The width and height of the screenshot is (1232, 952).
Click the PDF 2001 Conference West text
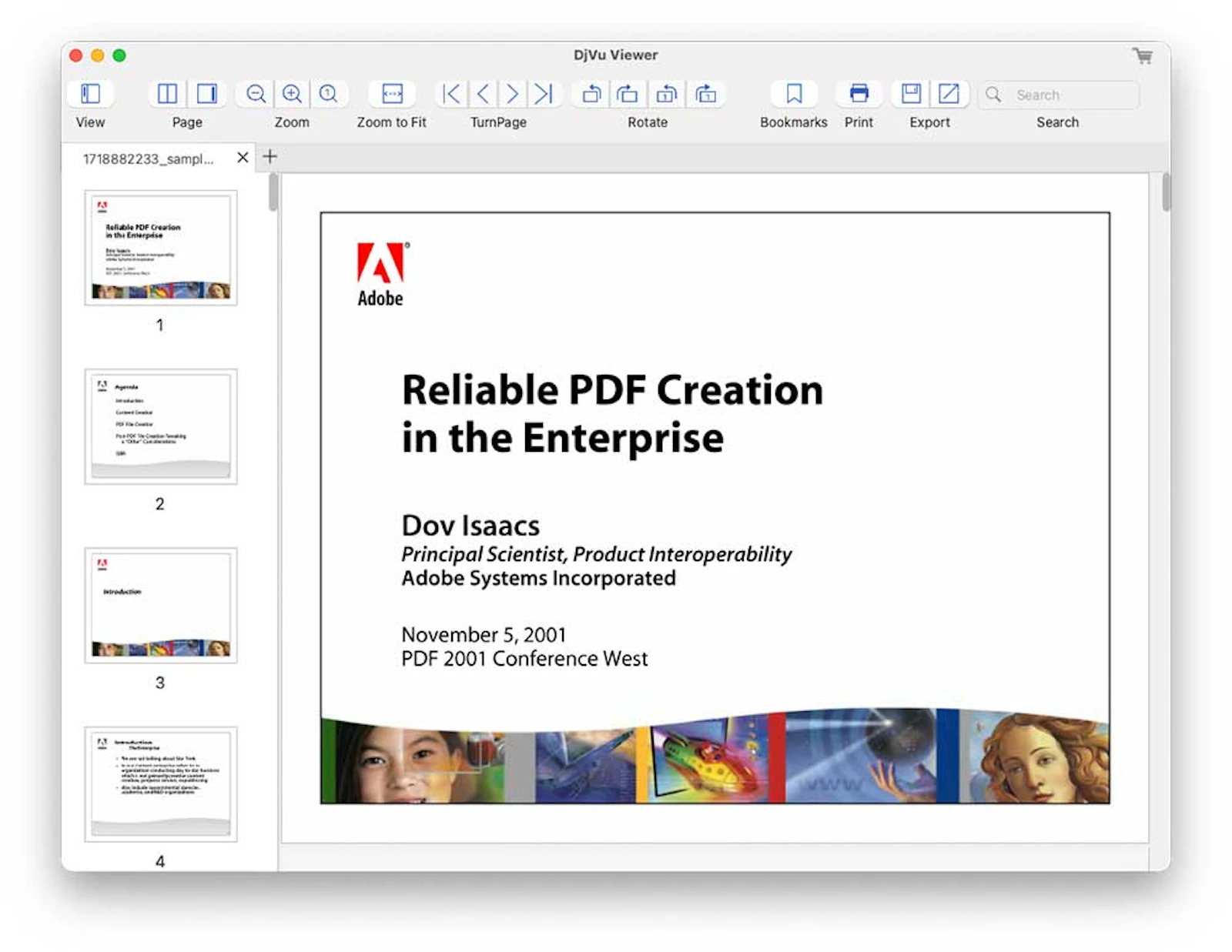[x=524, y=659]
